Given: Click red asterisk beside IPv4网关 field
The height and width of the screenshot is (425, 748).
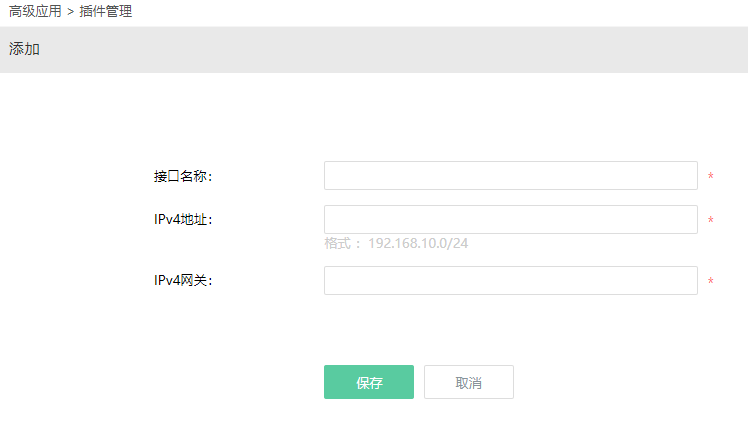Looking at the screenshot, I should (x=710, y=281).
